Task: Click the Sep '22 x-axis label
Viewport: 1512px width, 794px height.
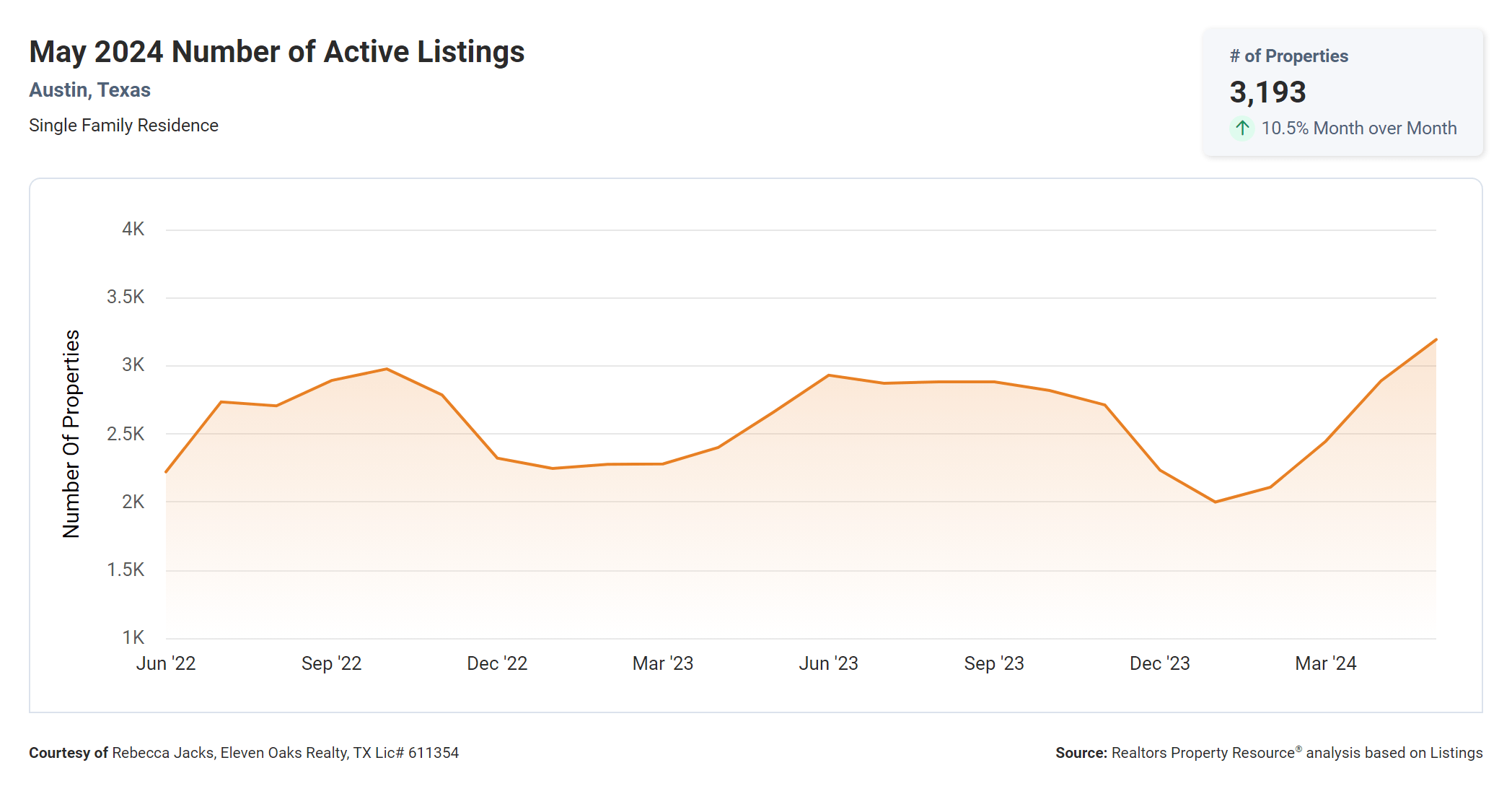Action: point(331,663)
